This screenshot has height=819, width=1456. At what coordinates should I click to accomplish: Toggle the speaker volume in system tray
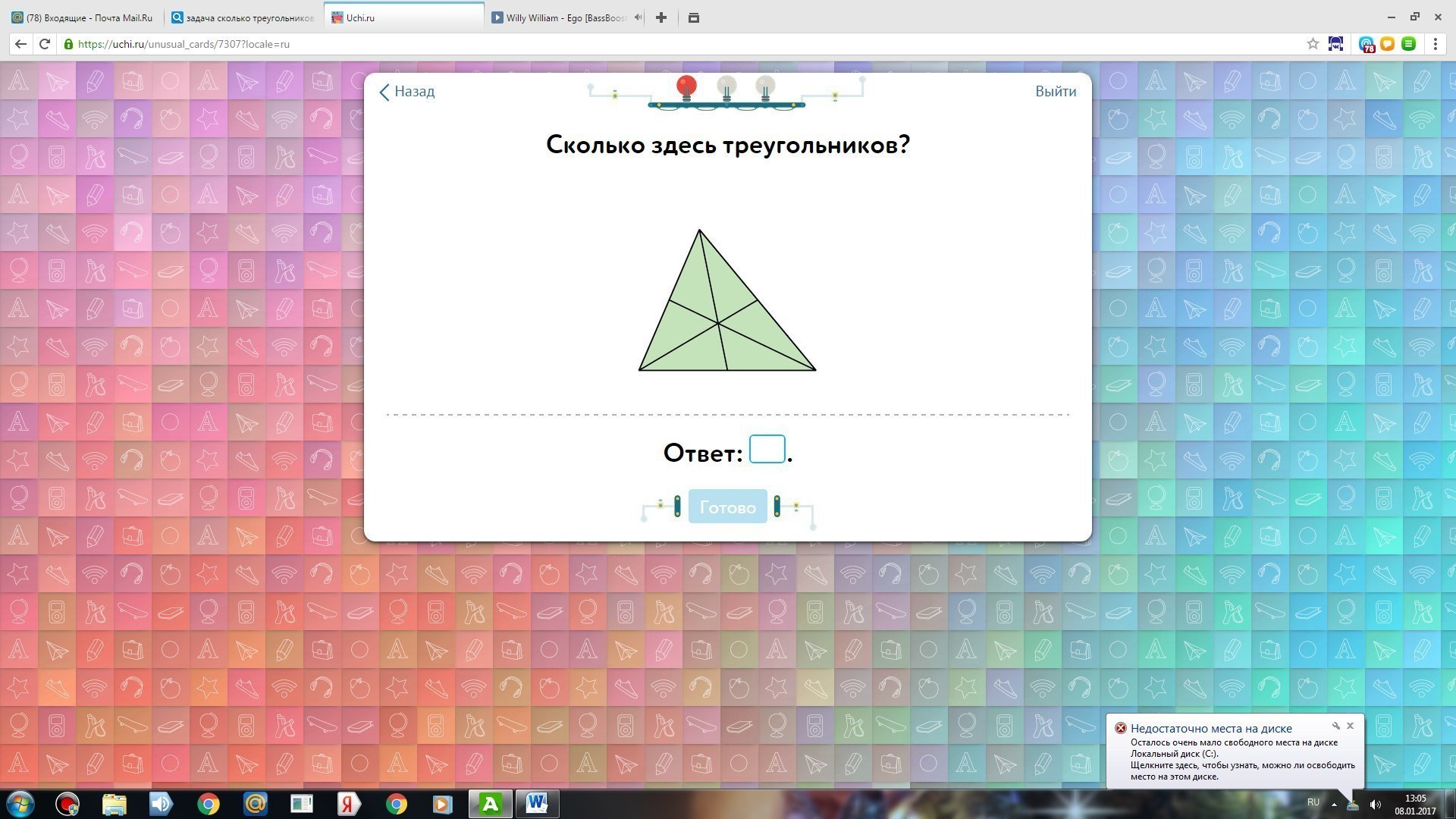click(x=1375, y=802)
